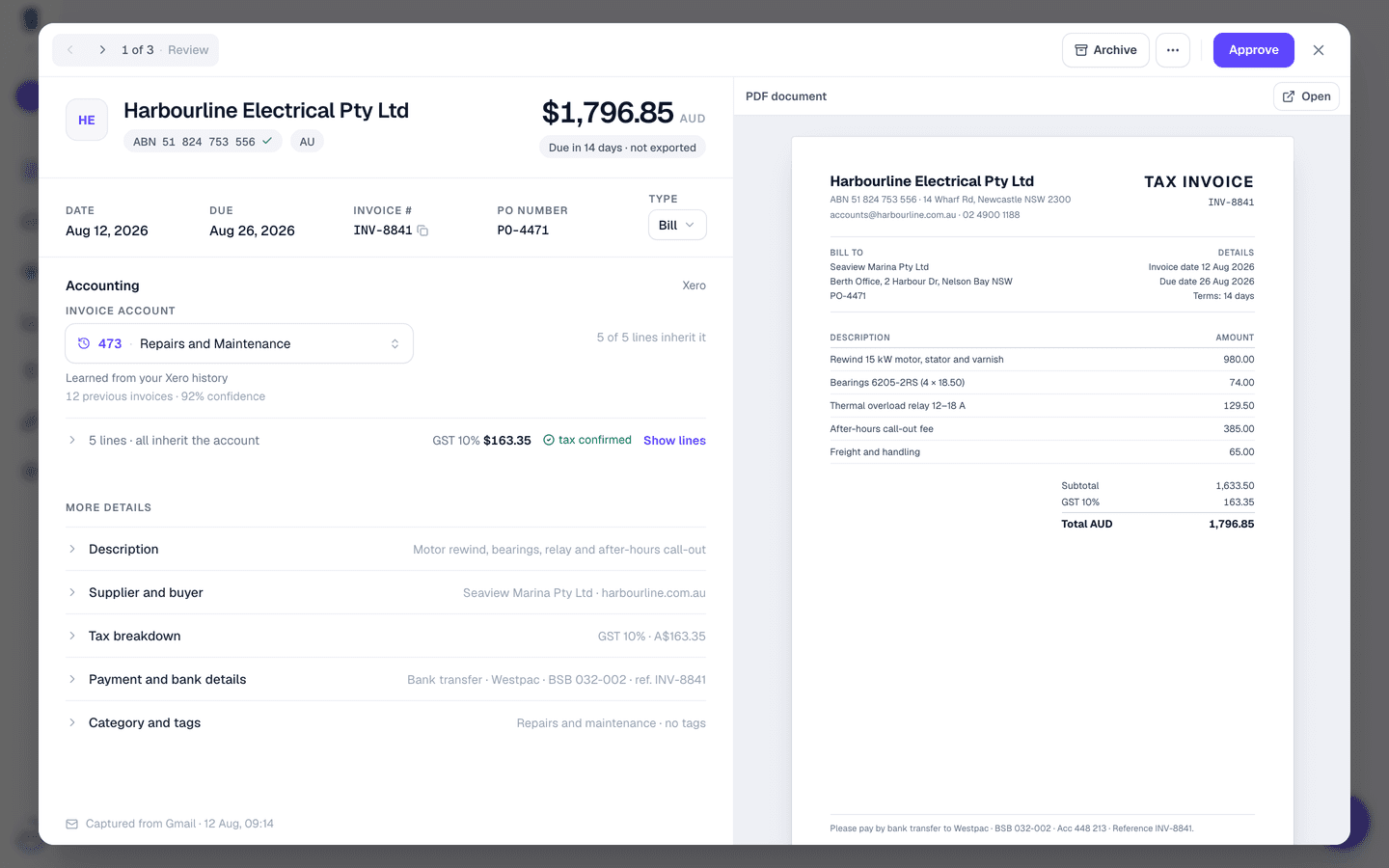Go to the previous invoice arrow
The height and width of the screenshot is (868, 1389).
pyautogui.click(x=70, y=50)
